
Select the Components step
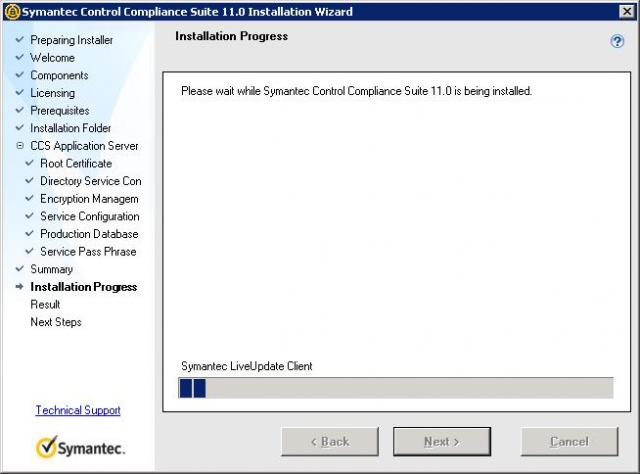(x=60, y=75)
